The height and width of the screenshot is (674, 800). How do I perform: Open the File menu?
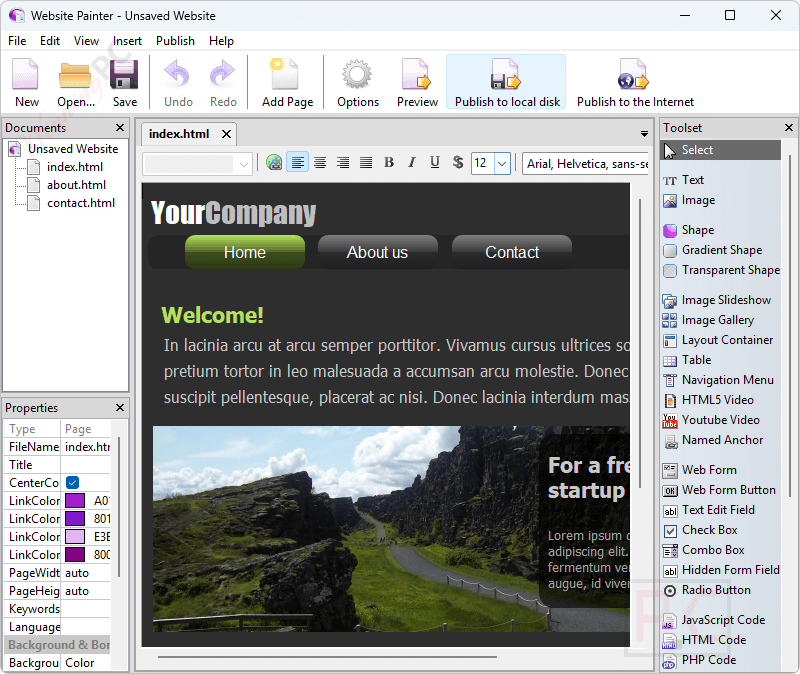(17, 41)
